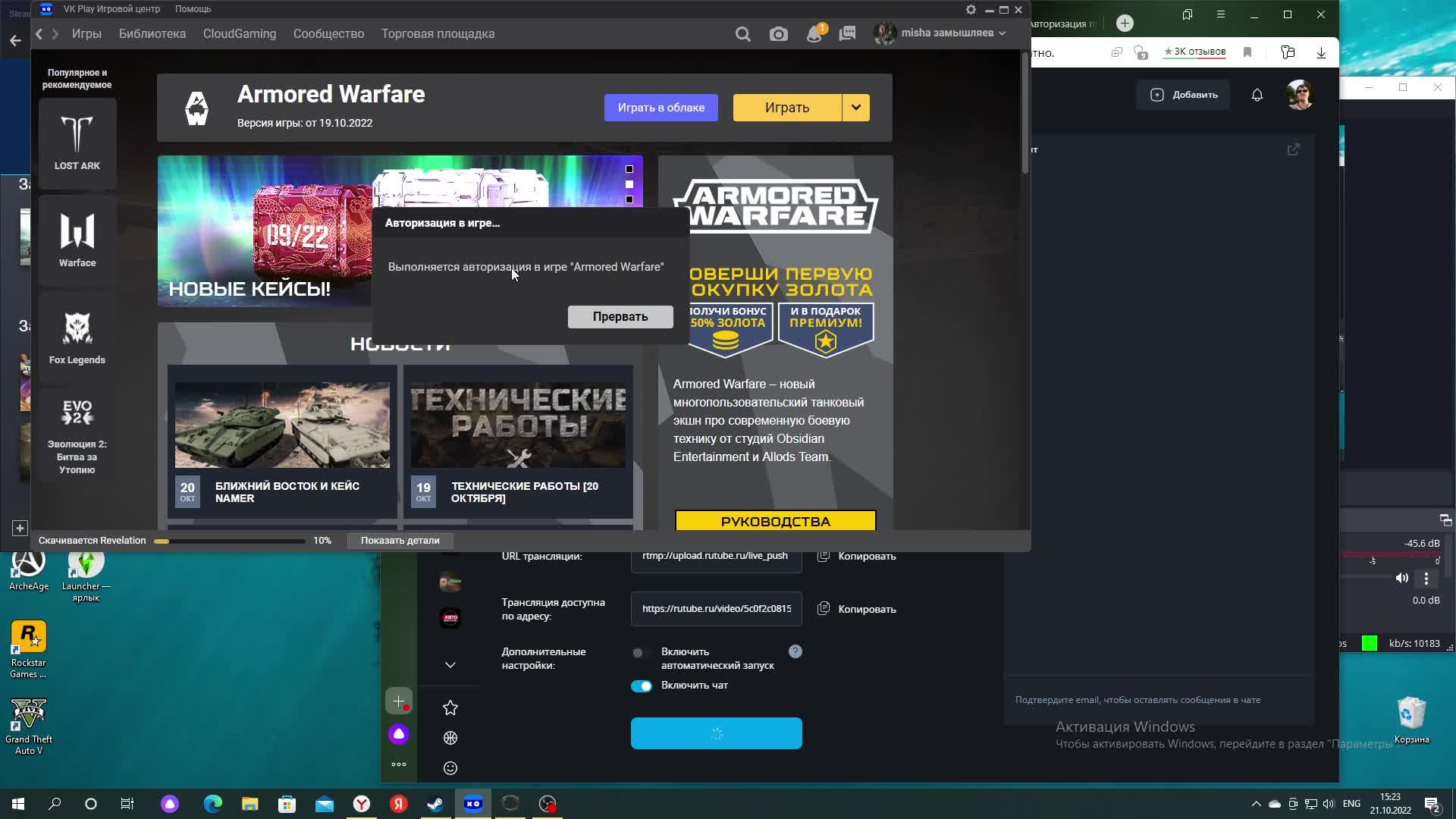This screenshot has width=1456, height=819.
Task: Click the Копировать URL трансляции link
Action: tap(856, 556)
